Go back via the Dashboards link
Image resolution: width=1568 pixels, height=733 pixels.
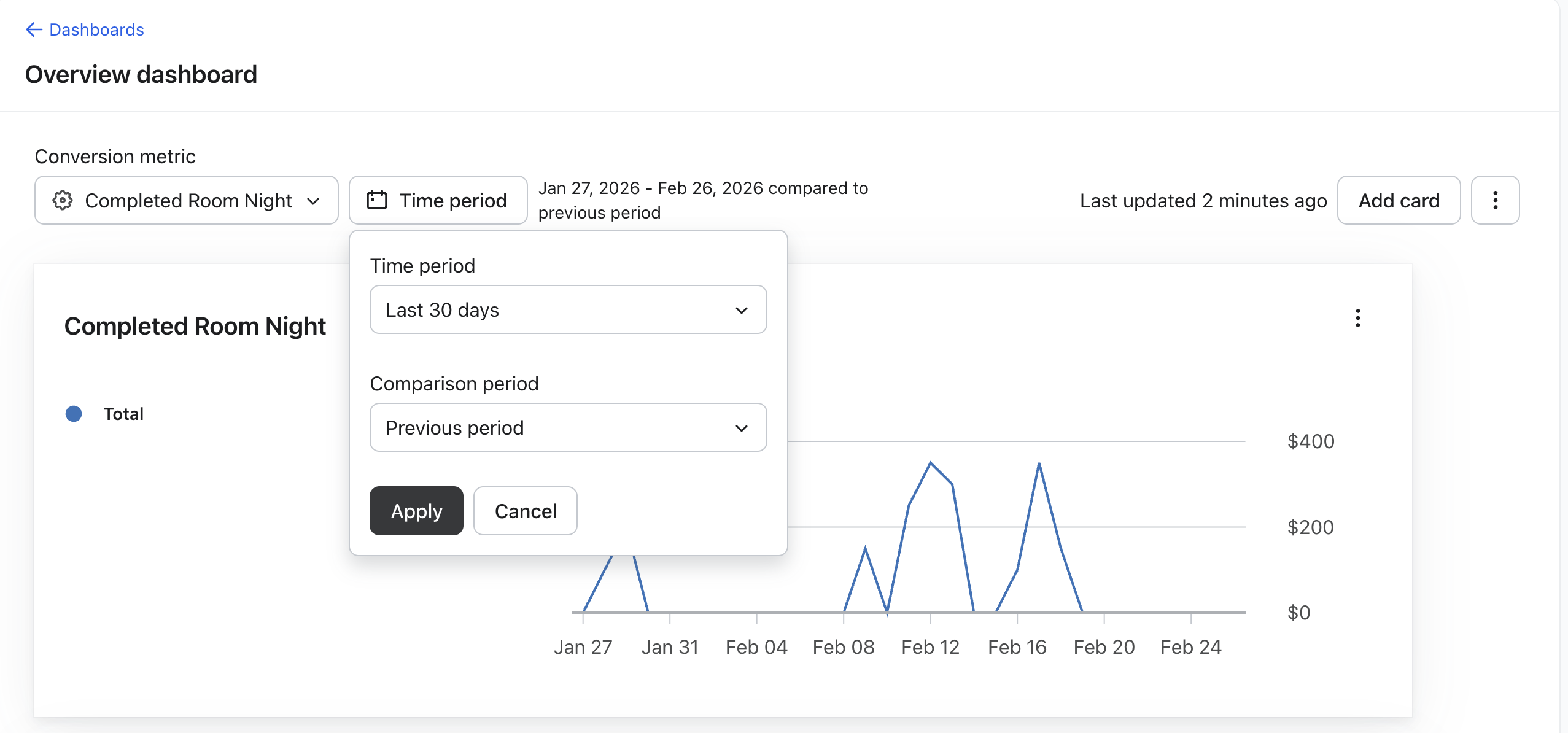(96, 29)
